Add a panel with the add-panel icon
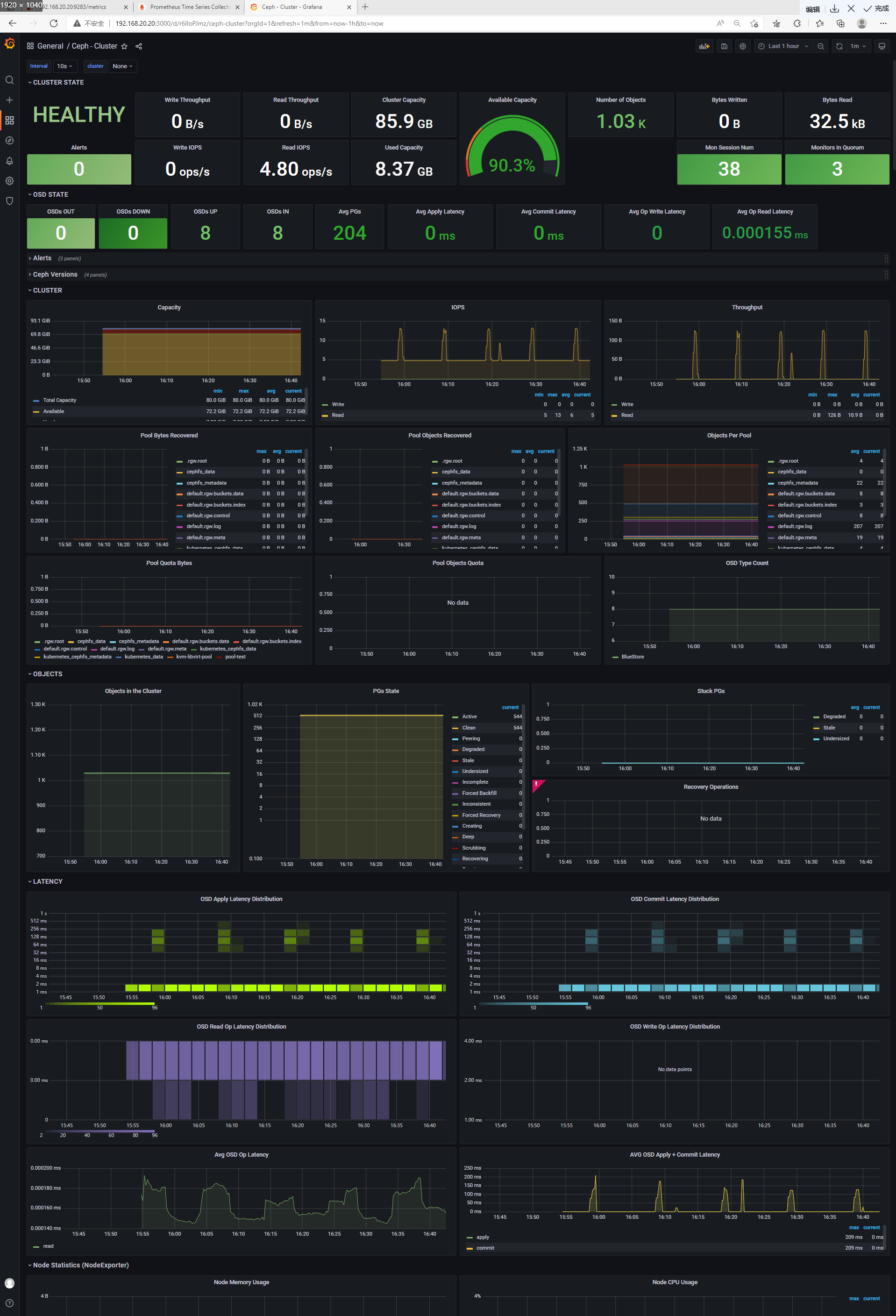Image resolution: width=896 pixels, height=1316 pixels. [704, 46]
